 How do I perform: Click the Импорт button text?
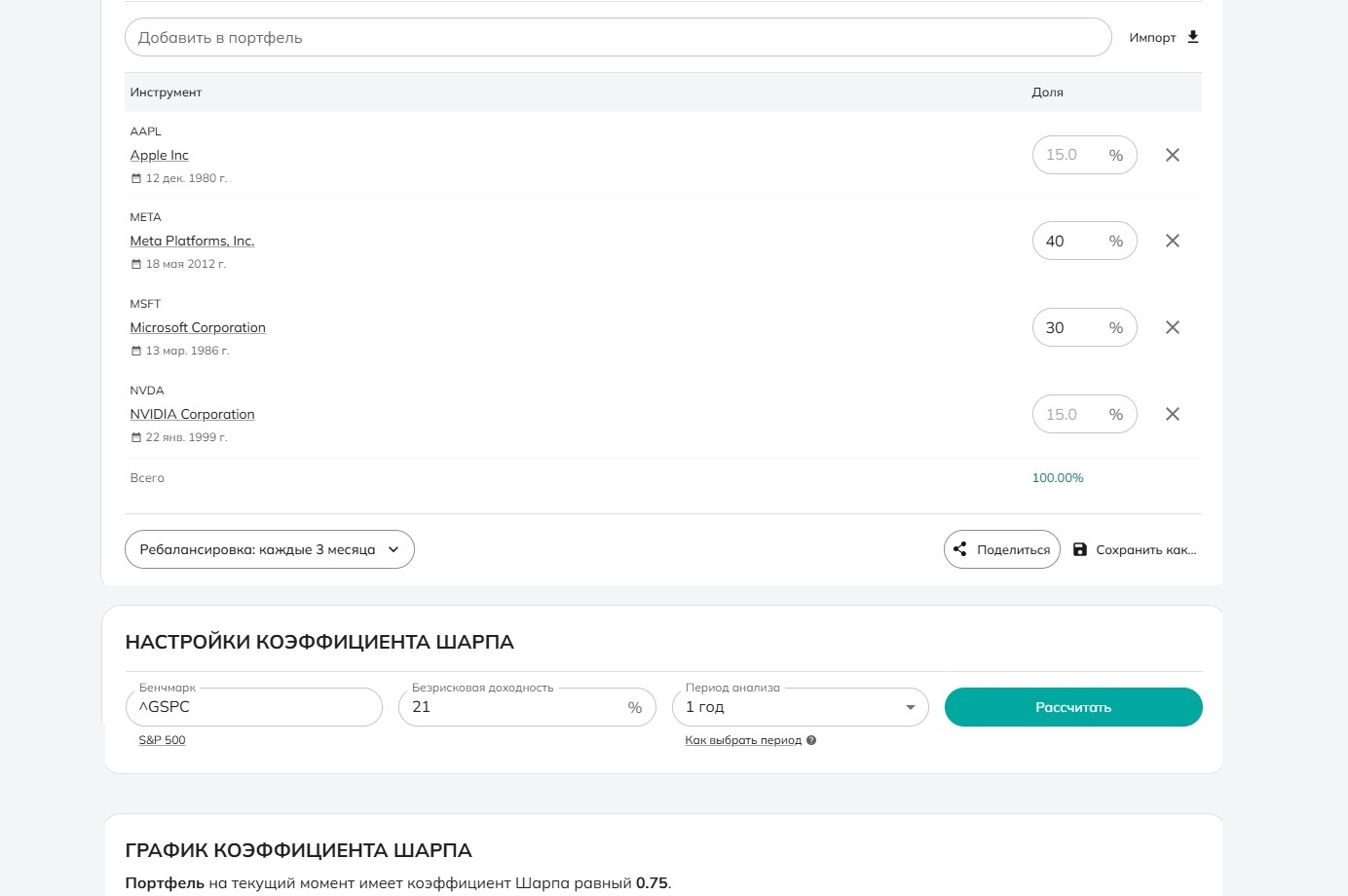point(1152,37)
